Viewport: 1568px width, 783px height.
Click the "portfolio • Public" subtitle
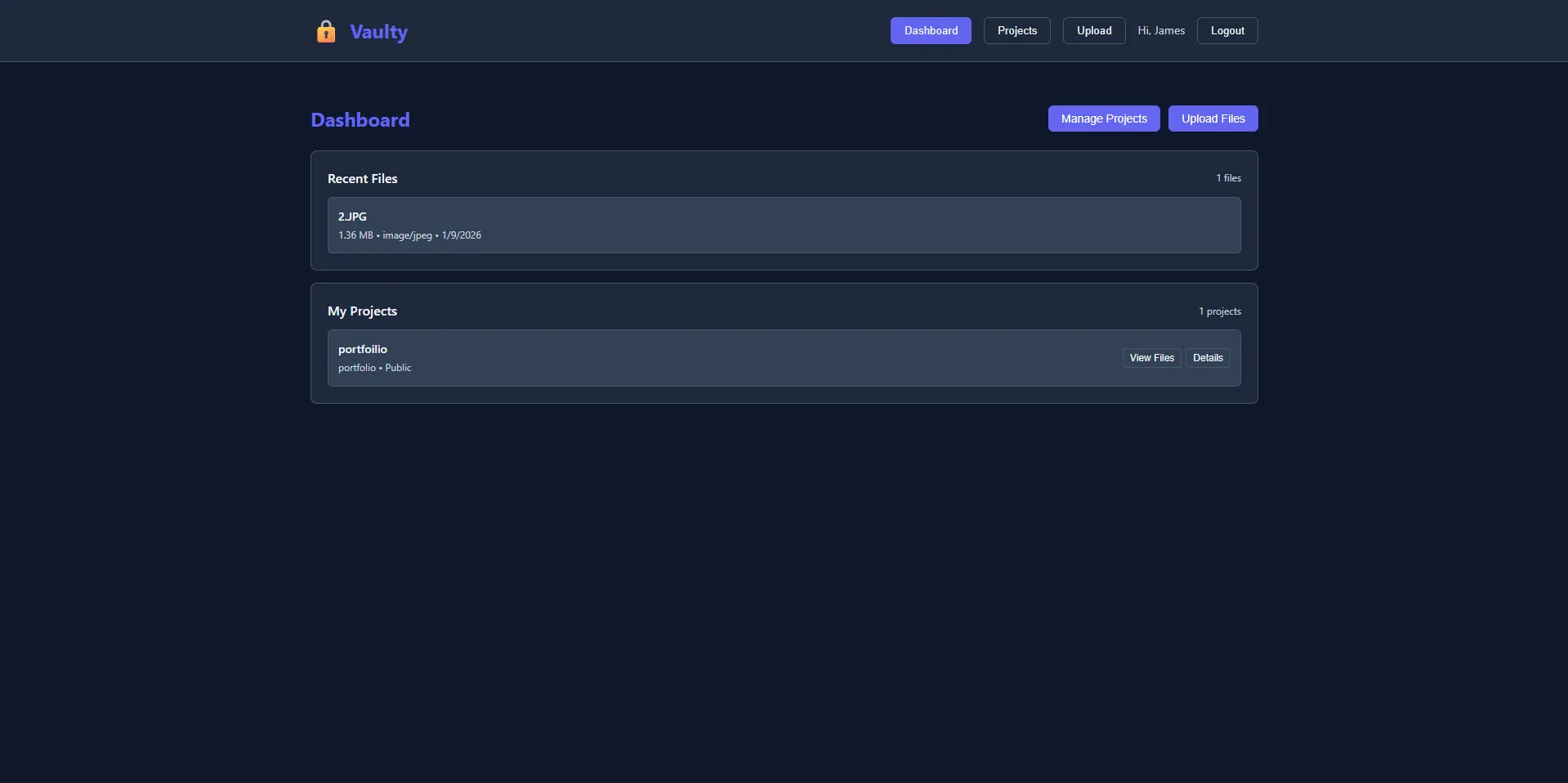[x=374, y=368]
